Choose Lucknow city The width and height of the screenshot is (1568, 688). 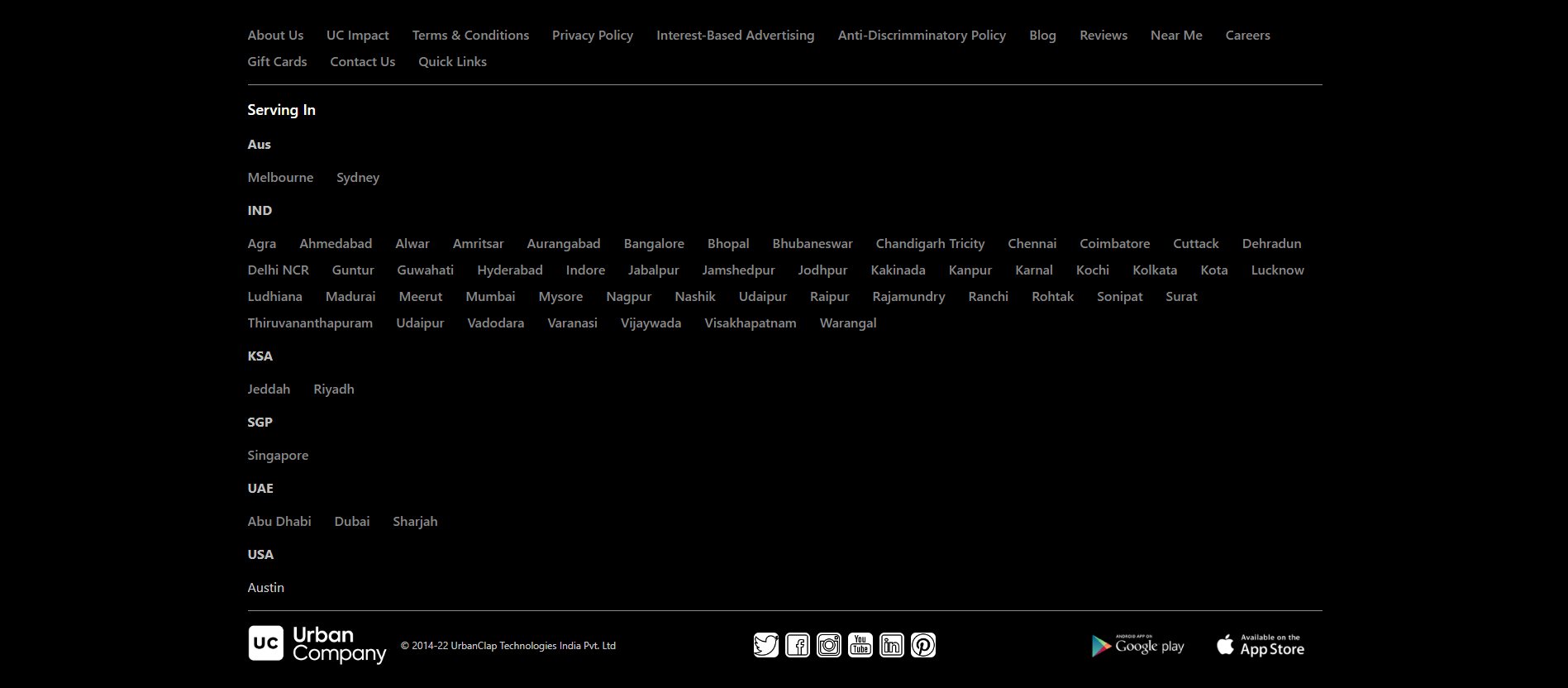point(1277,270)
